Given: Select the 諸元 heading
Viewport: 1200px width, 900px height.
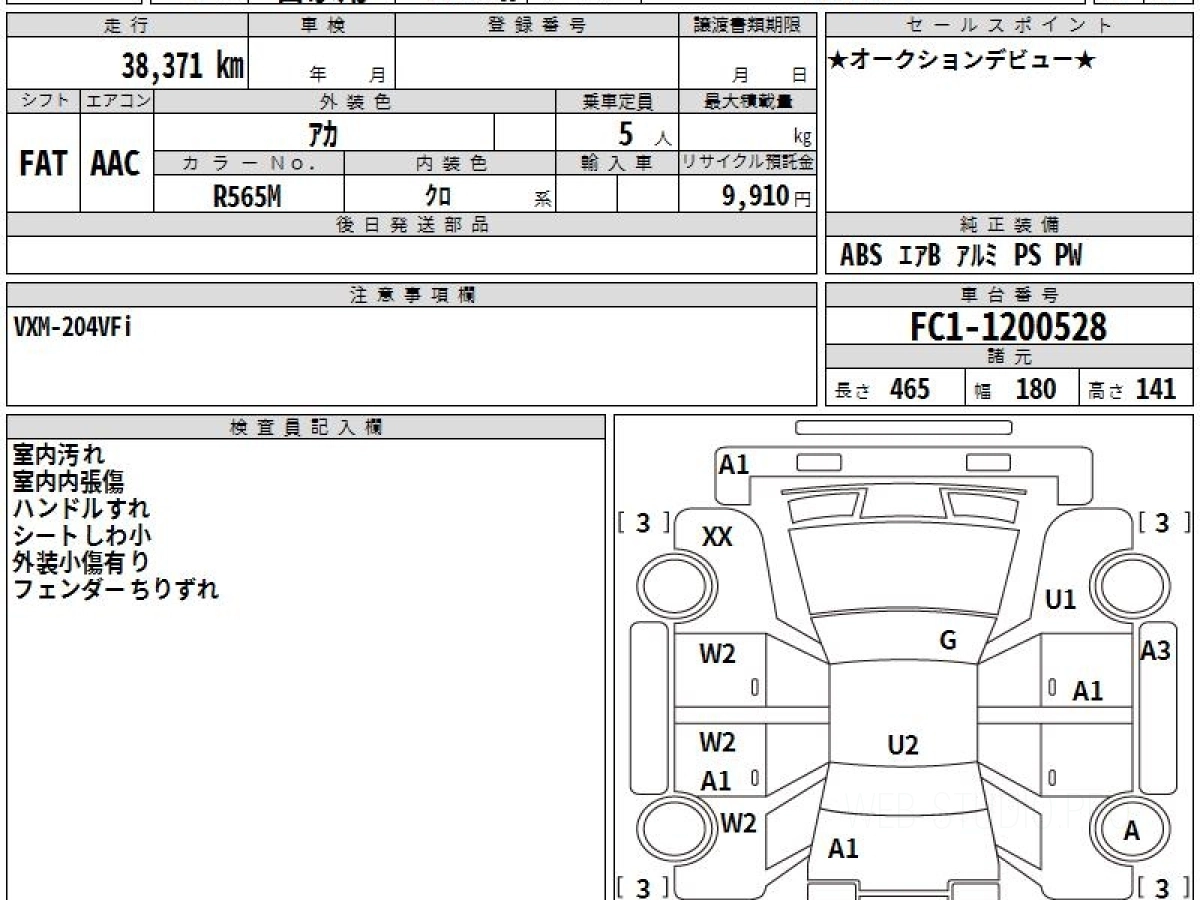Looking at the screenshot, I should (1010, 357).
